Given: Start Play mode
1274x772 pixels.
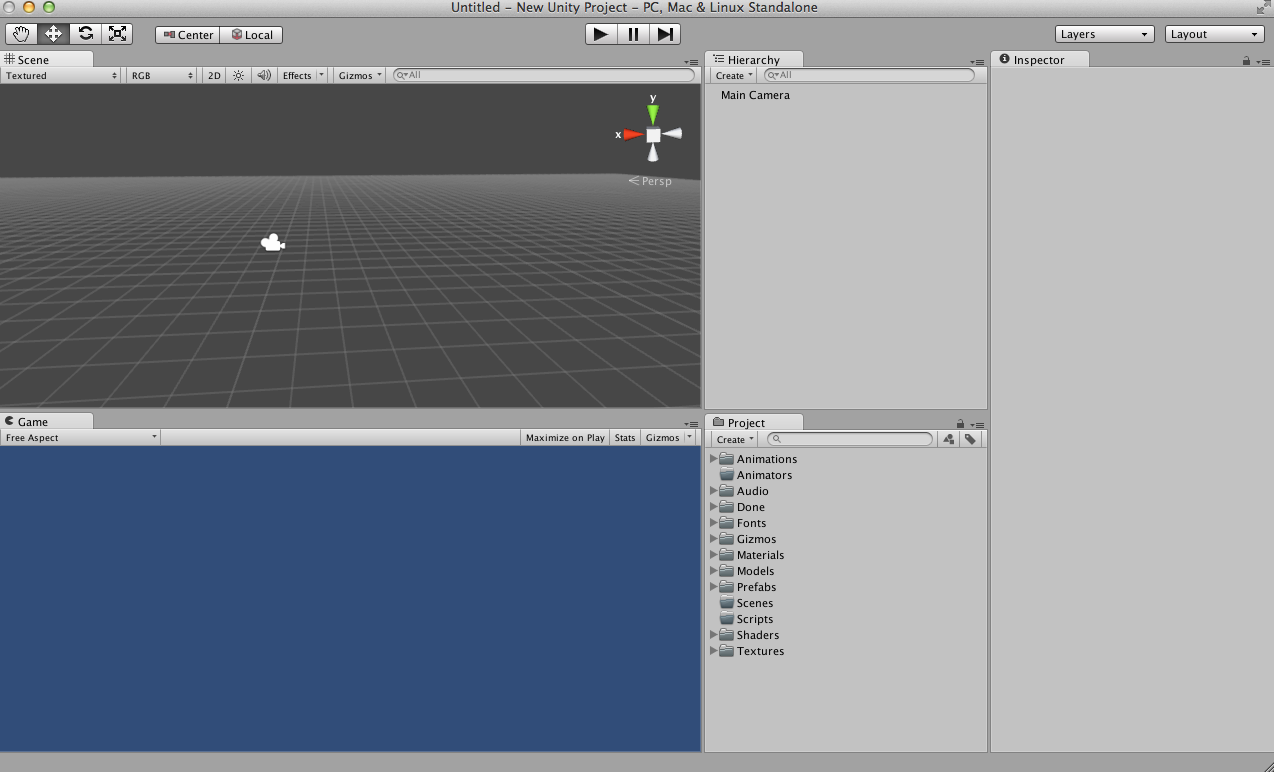Looking at the screenshot, I should click(600, 34).
